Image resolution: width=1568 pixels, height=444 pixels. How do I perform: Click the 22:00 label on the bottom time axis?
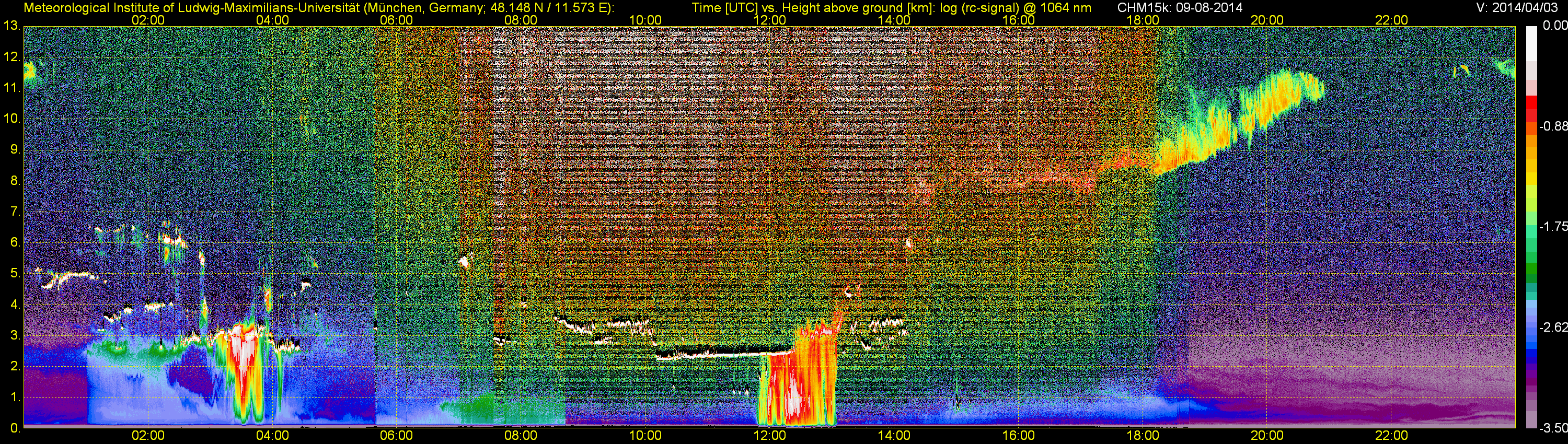coord(1391,436)
